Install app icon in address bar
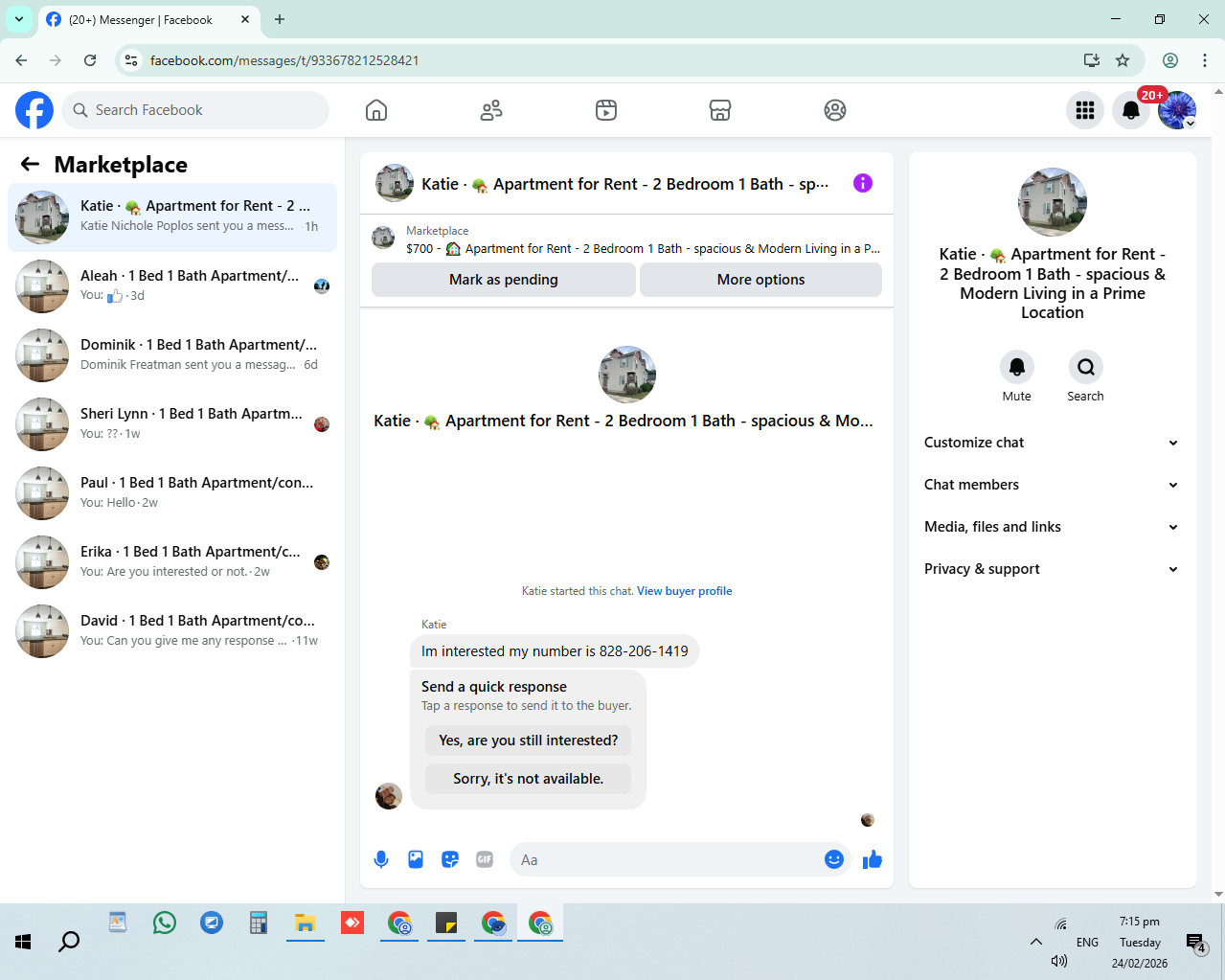This screenshot has height=980, width=1225. coord(1091,60)
